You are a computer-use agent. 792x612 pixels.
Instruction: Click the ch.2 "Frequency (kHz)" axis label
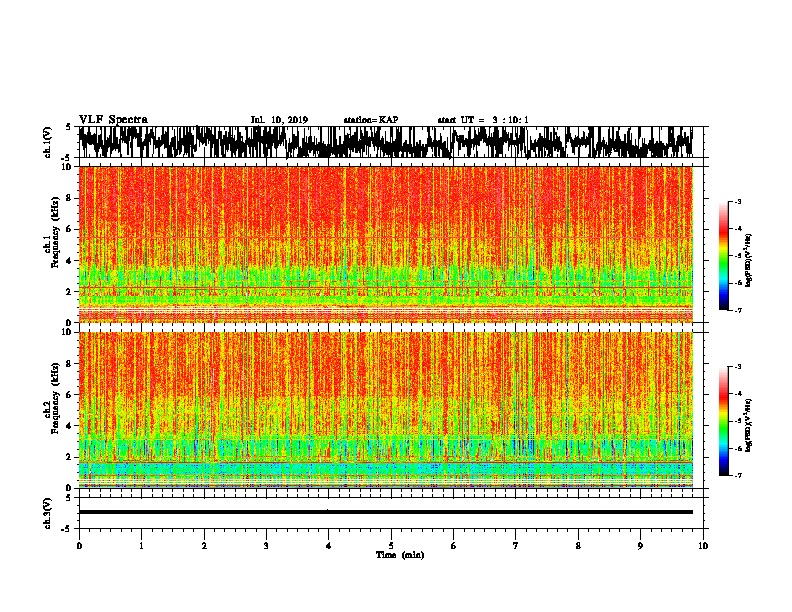pos(55,398)
